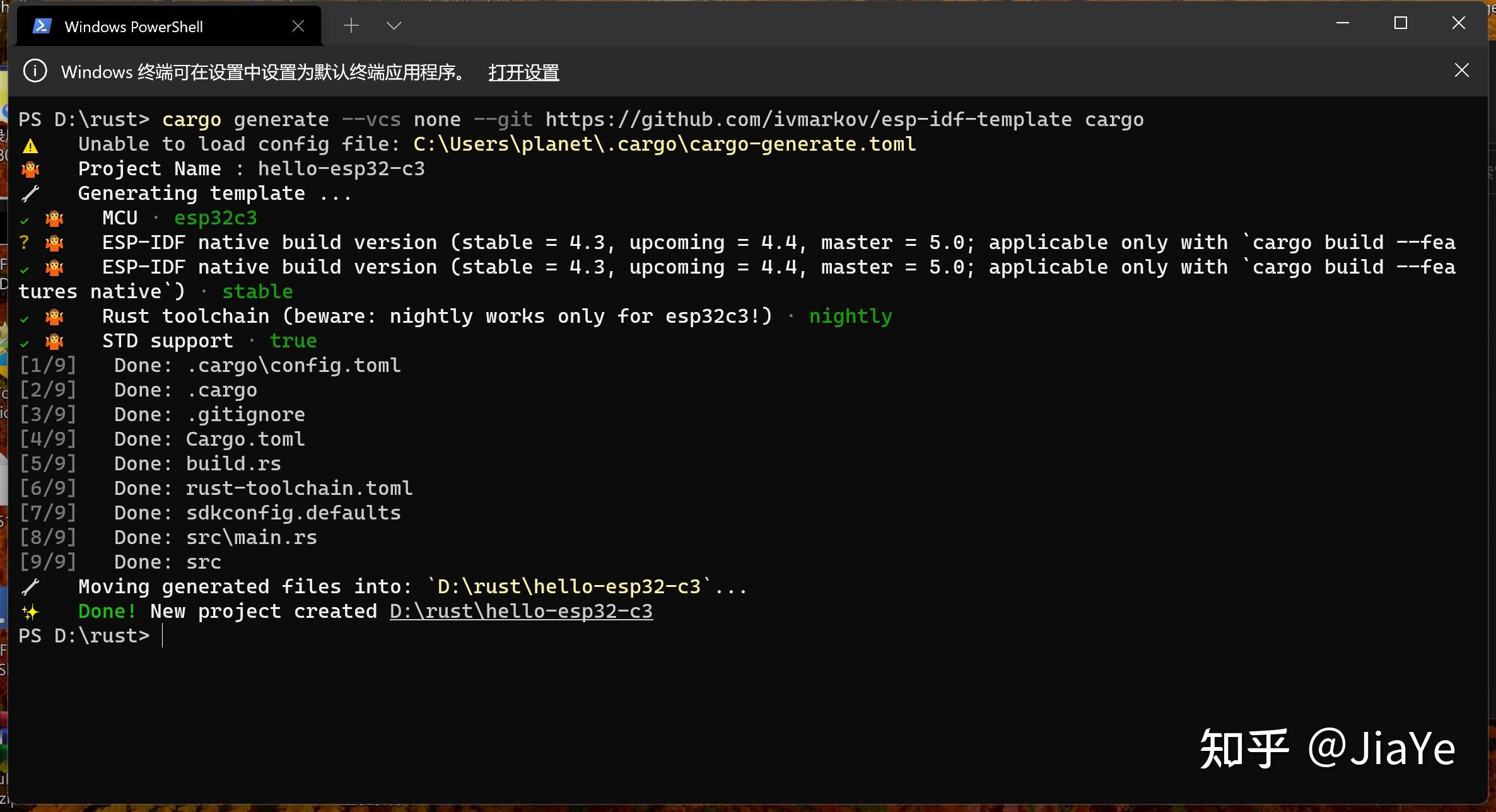Click the green 'stable' version value
This screenshot has width=1496, height=812.
(257, 291)
